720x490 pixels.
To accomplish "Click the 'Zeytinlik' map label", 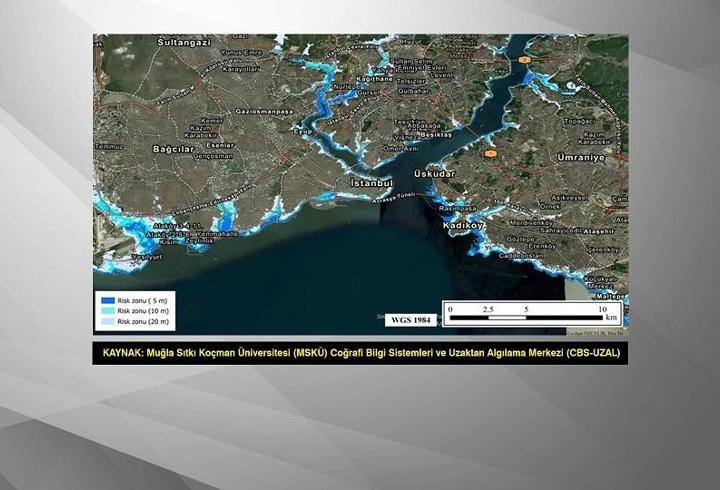I will 200,241.
